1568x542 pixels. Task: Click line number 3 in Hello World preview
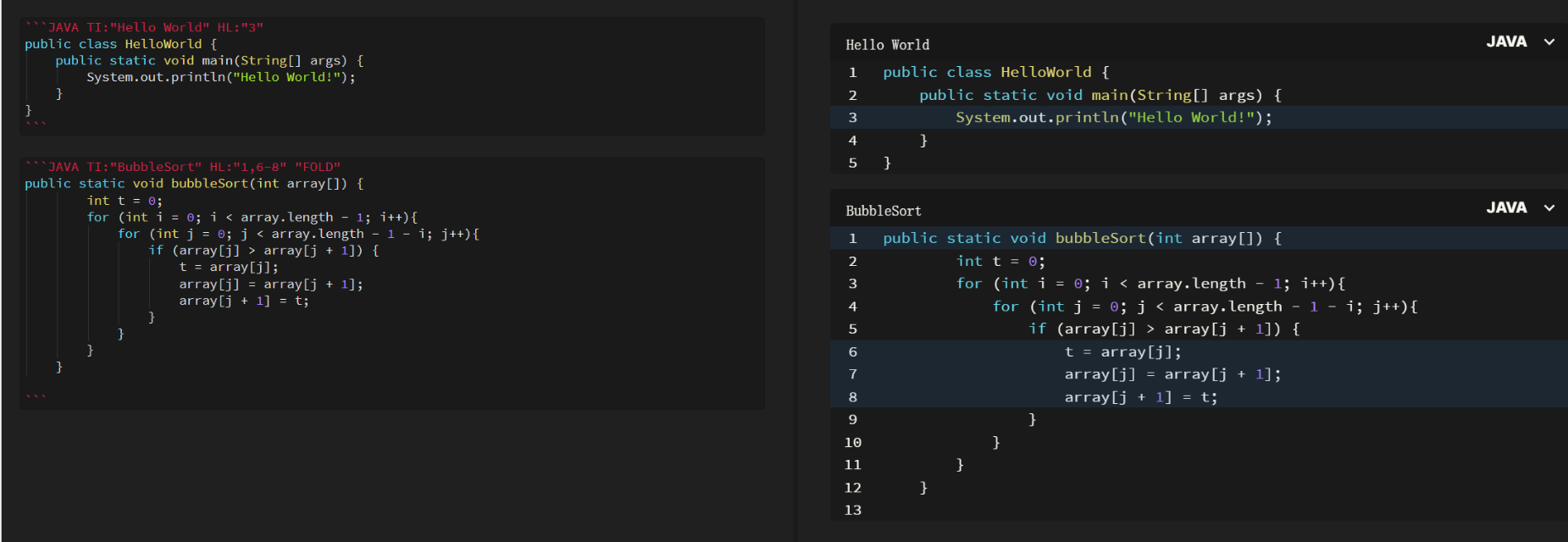pos(852,118)
